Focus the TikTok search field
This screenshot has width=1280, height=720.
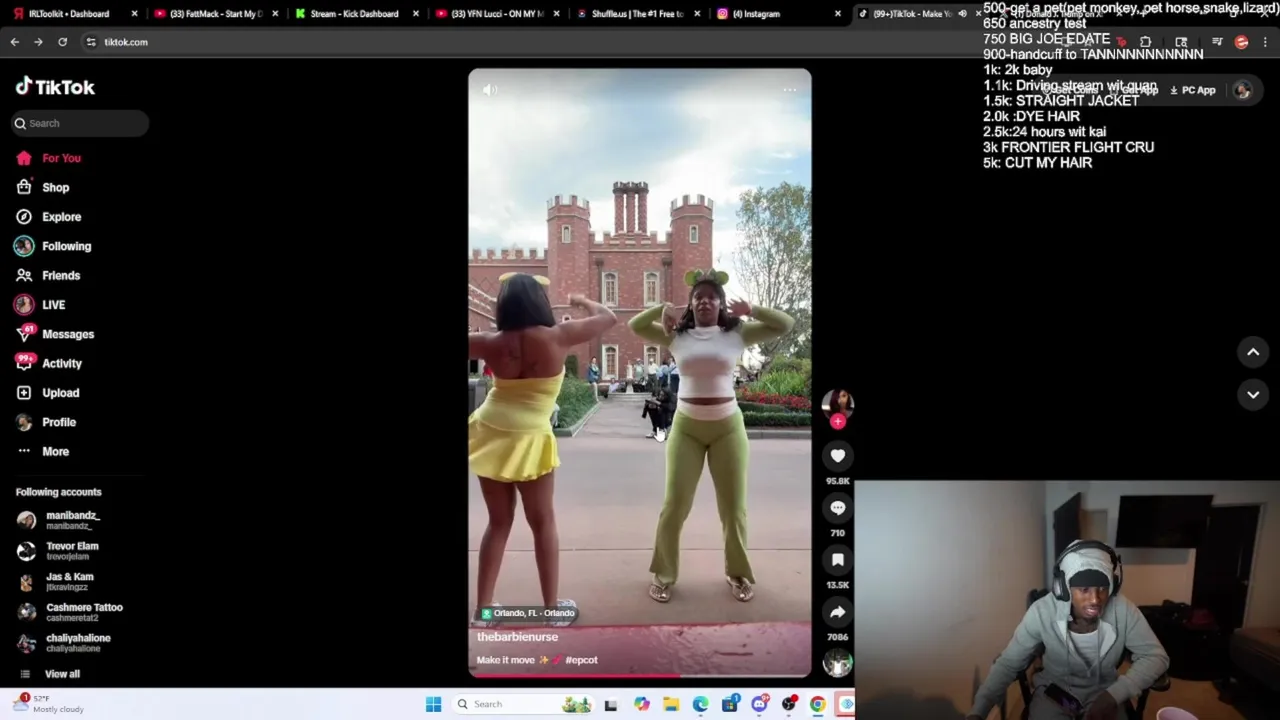click(x=80, y=123)
